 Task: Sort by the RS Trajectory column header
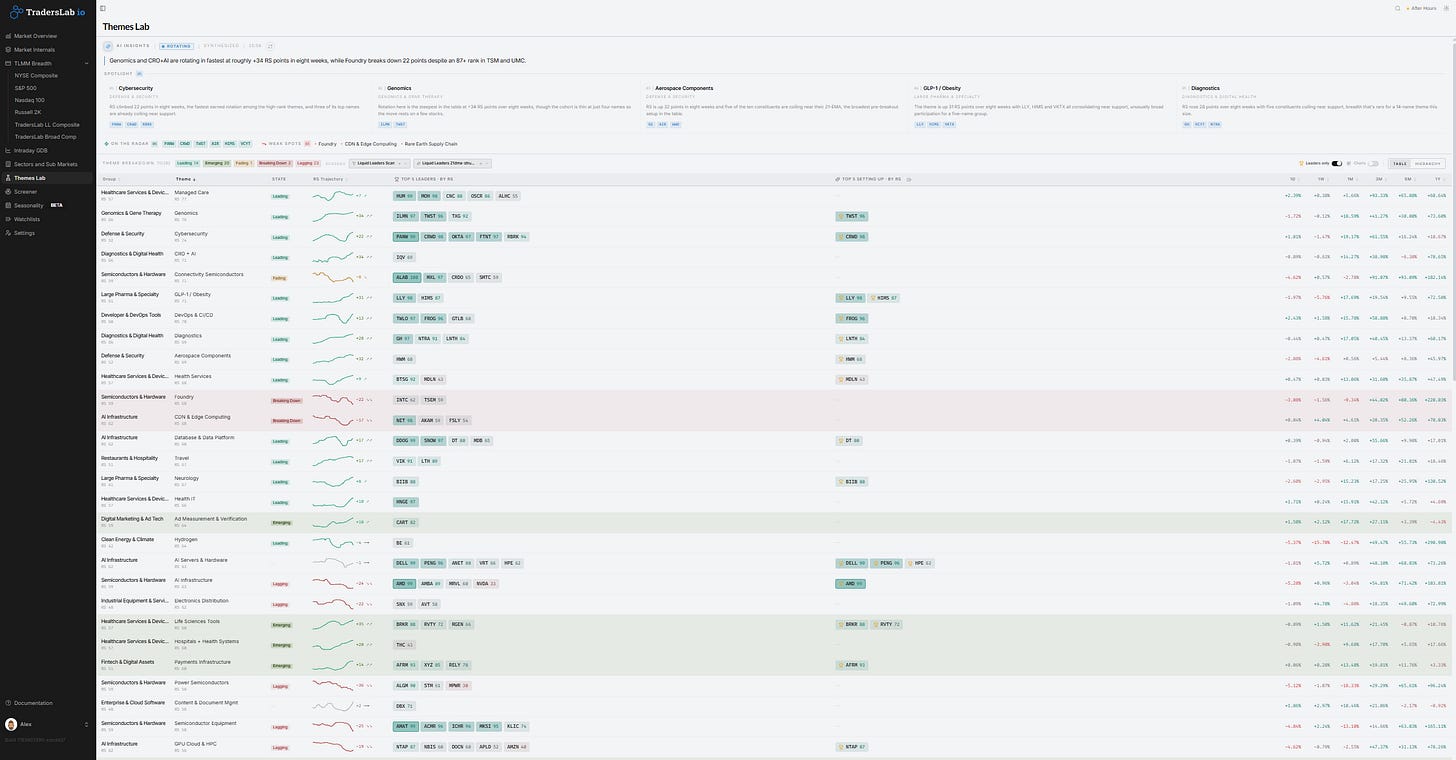tap(331, 179)
